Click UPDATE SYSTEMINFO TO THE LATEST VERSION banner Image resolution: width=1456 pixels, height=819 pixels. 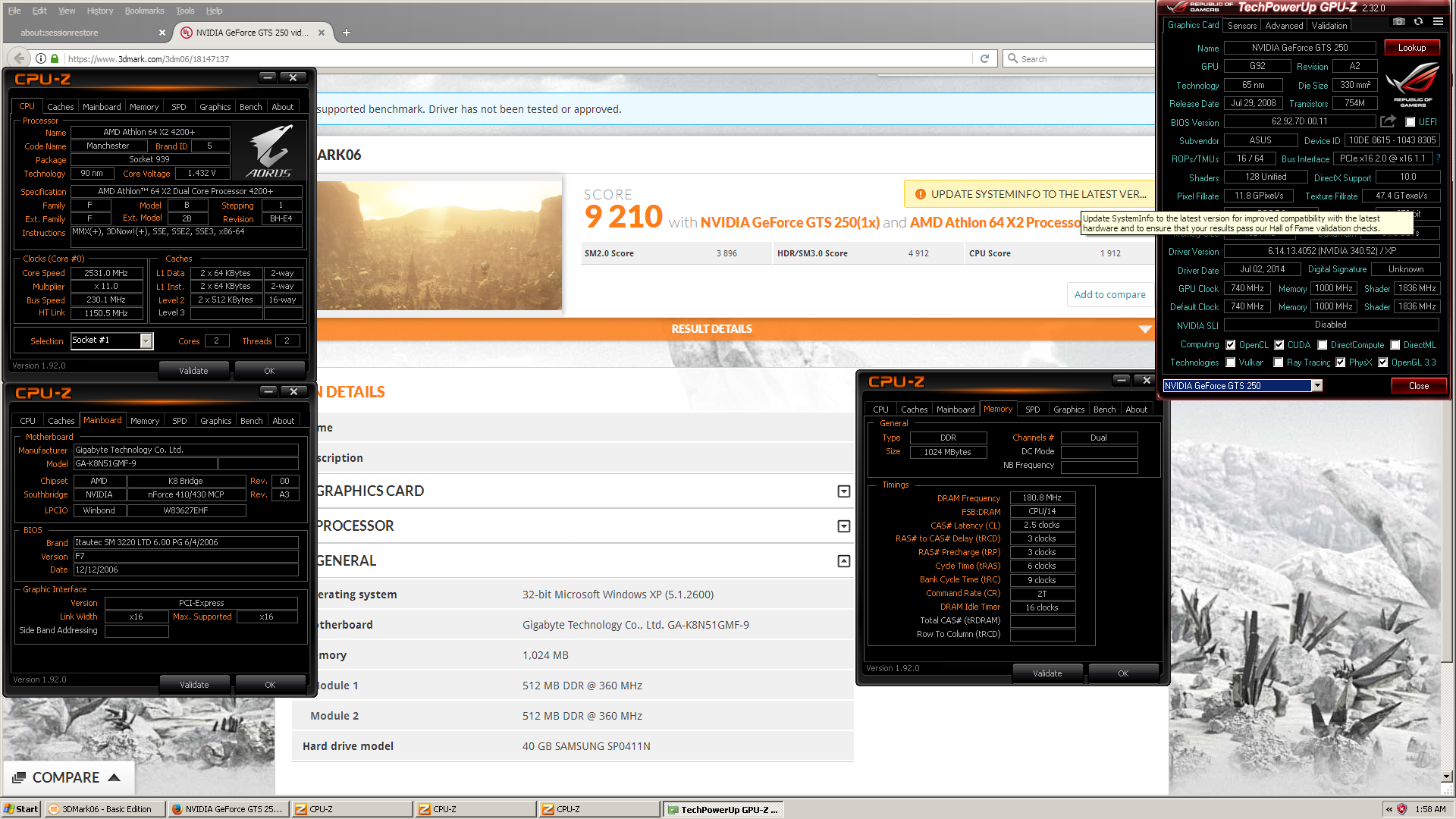point(1029,194)
